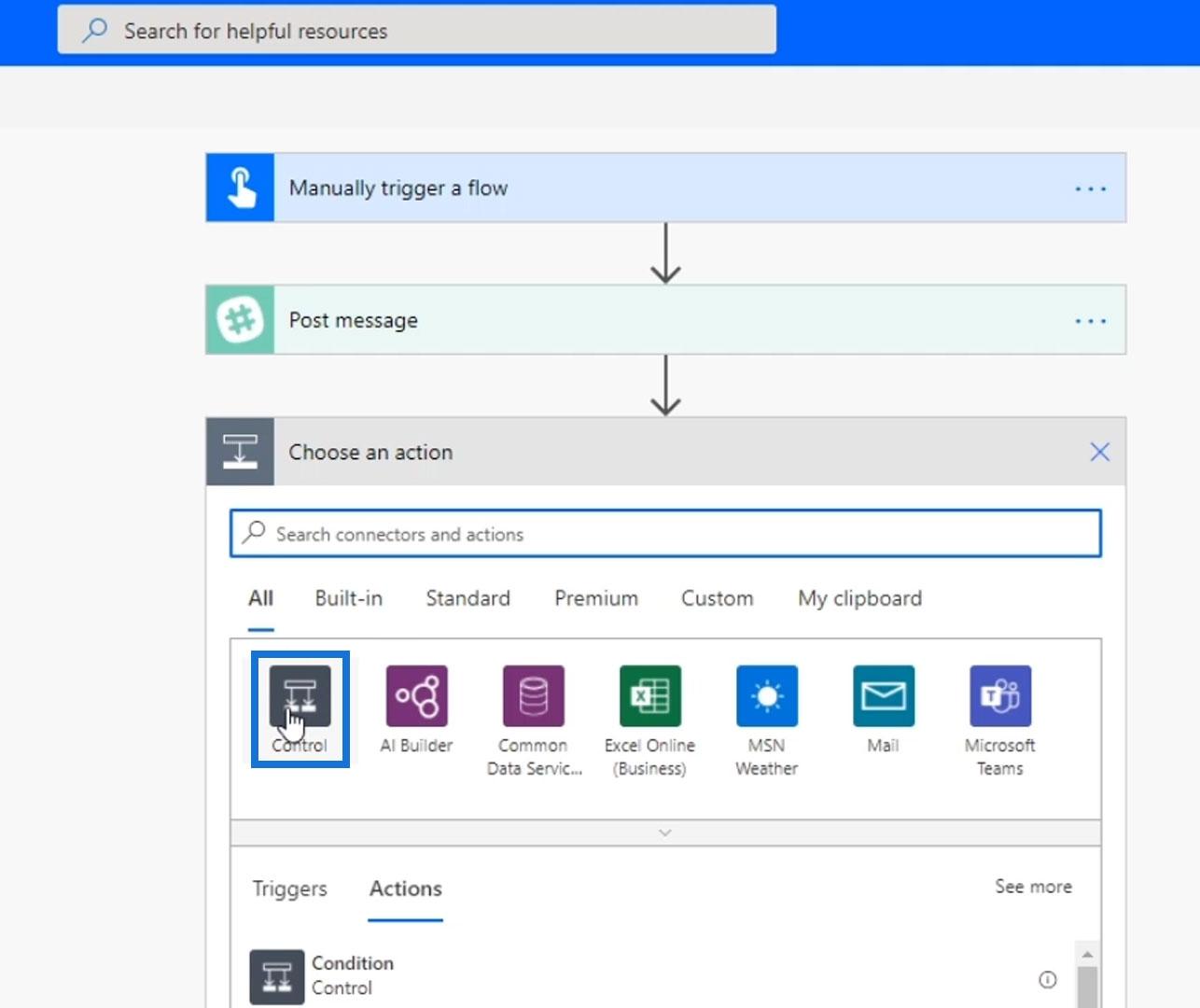
Task: Click the Choose an action header icon
Action: (x=240, y=452)
